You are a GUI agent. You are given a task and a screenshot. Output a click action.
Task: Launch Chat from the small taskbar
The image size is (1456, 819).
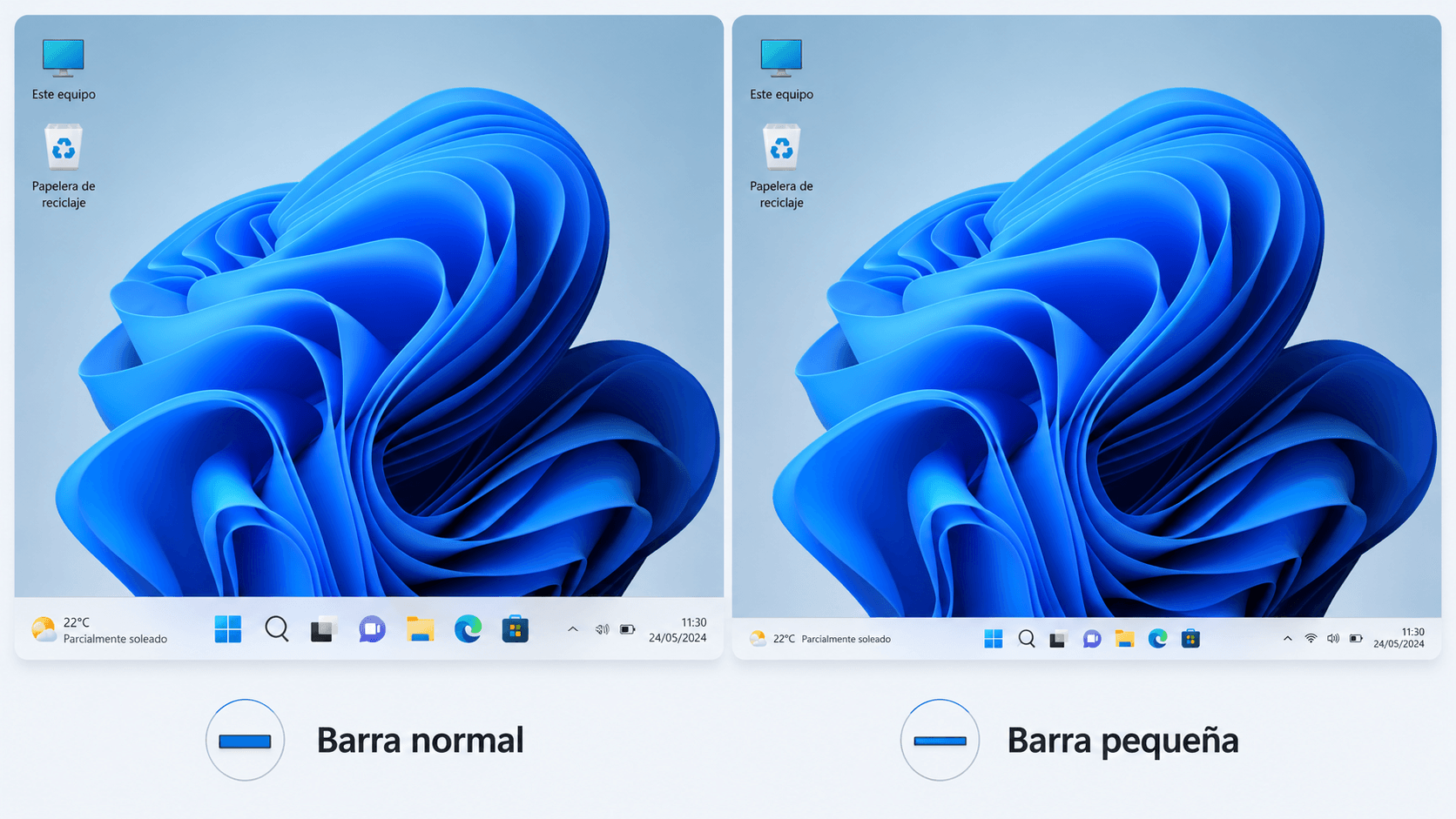point(1092,639)
